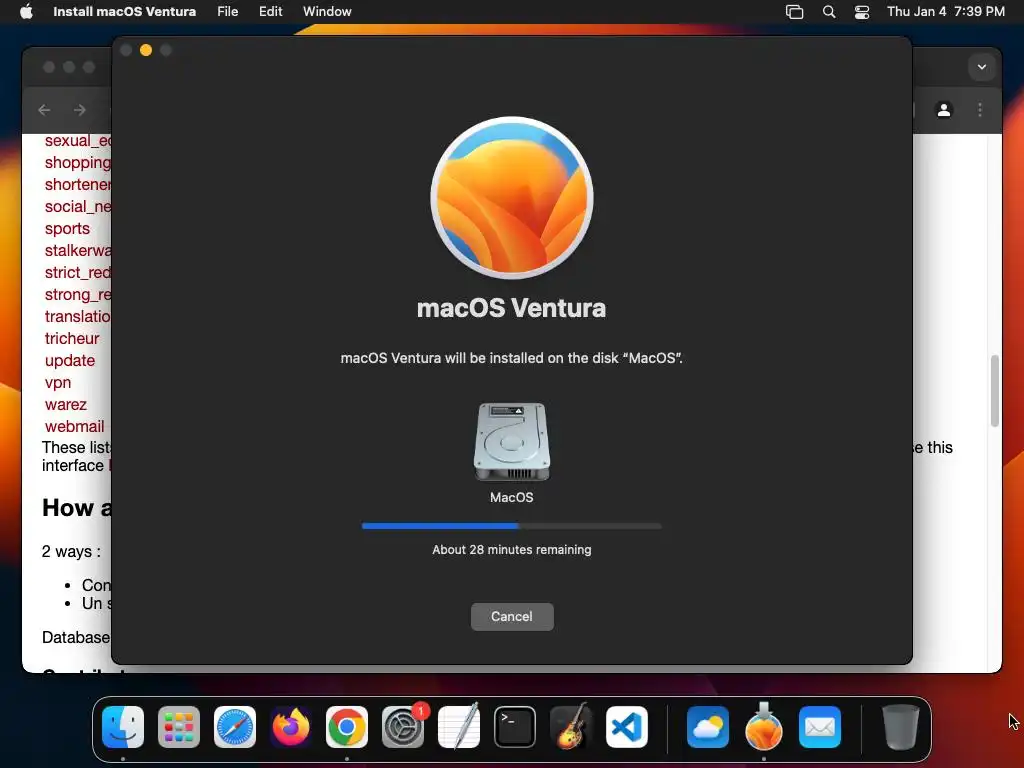Open GarageBand guitar icon in dock
Screen dimensions: 1024x768
click(x=571, y=727)
